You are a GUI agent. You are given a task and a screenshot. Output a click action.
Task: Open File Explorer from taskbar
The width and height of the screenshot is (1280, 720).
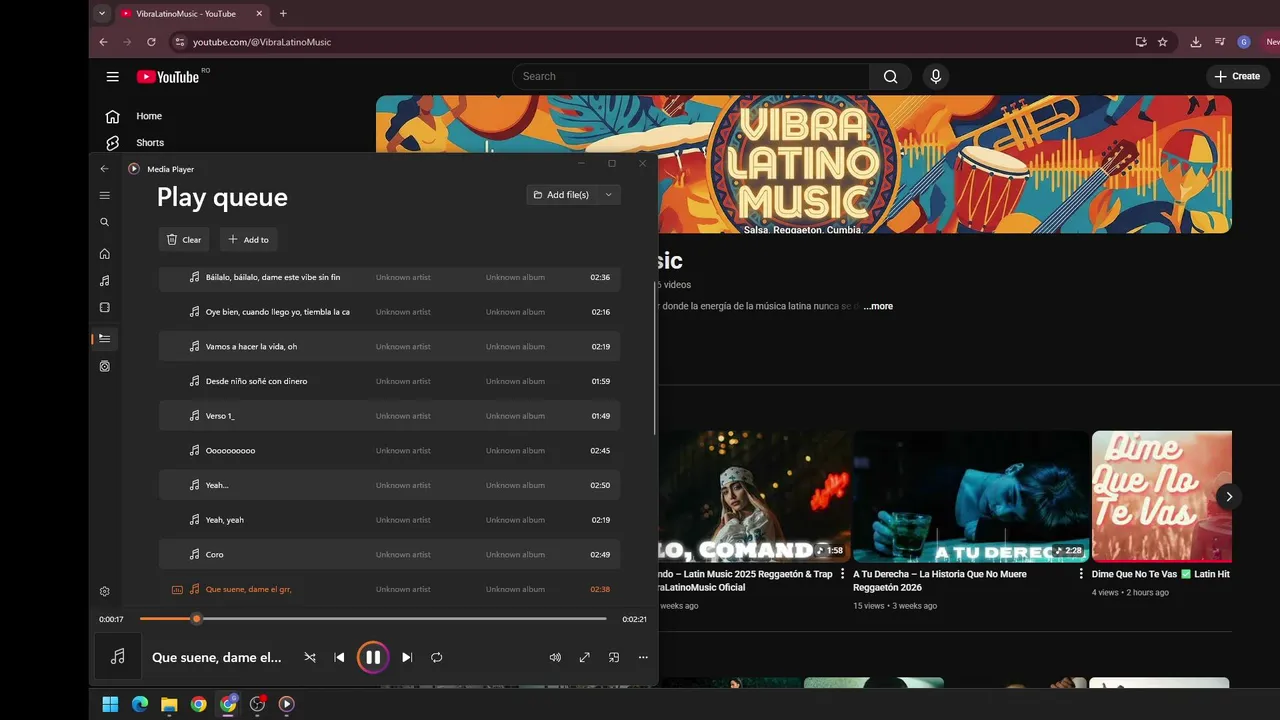point(169,704)
